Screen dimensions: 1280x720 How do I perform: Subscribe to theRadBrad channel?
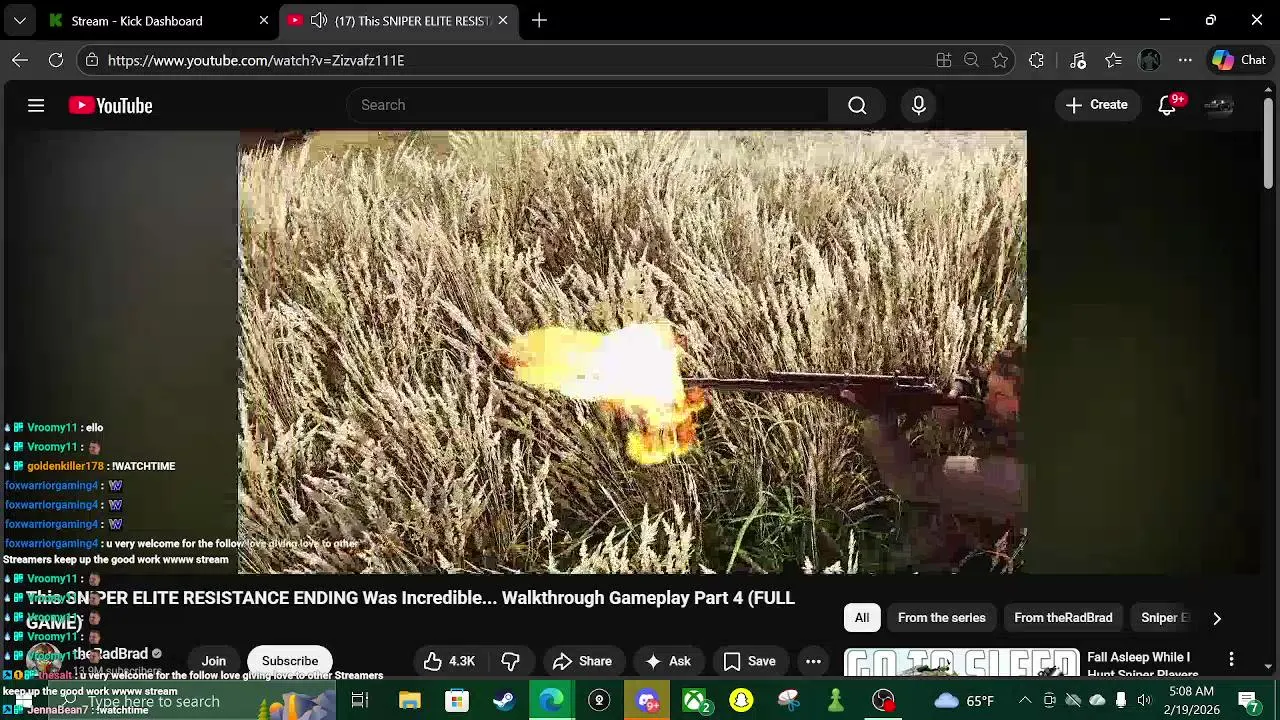(290, 661)
